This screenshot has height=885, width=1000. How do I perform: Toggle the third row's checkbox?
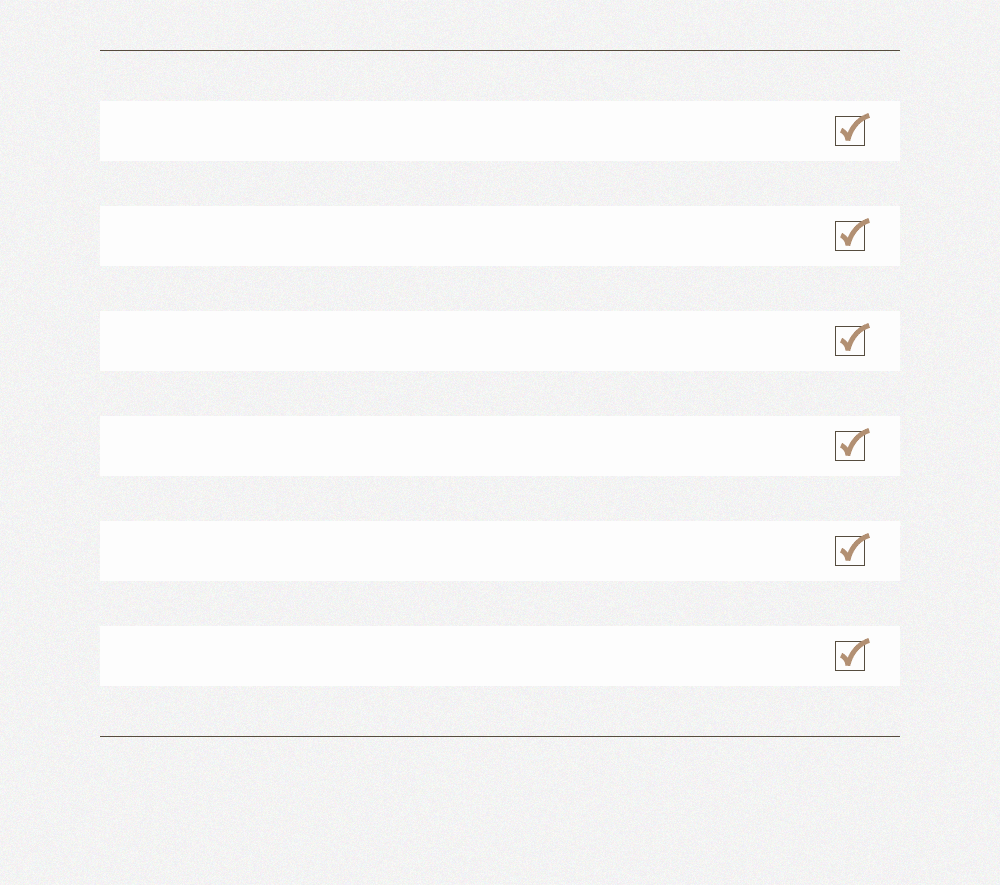(x=850, y=341)
